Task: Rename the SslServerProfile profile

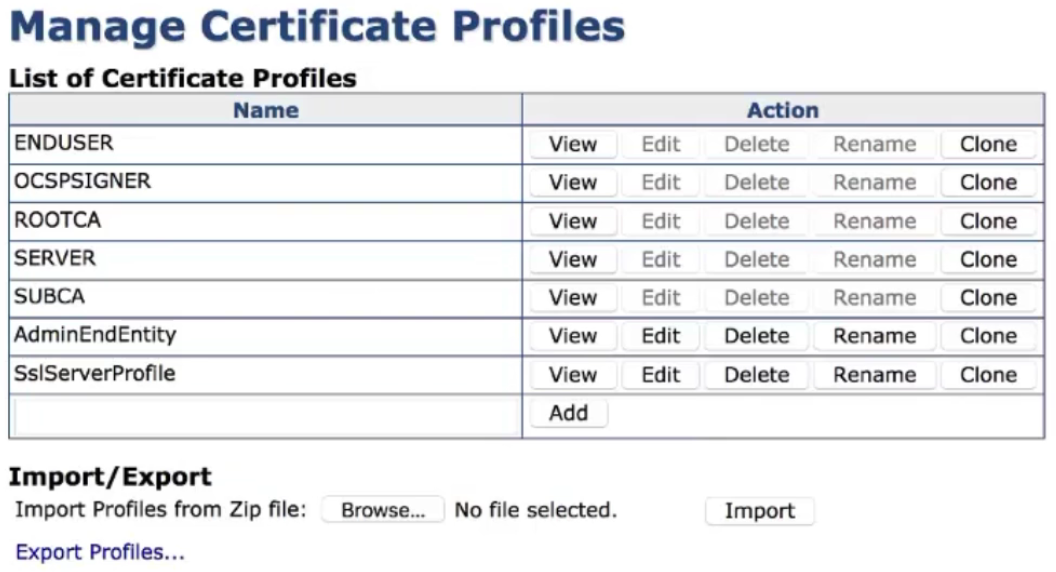Action: pos(874,375)
